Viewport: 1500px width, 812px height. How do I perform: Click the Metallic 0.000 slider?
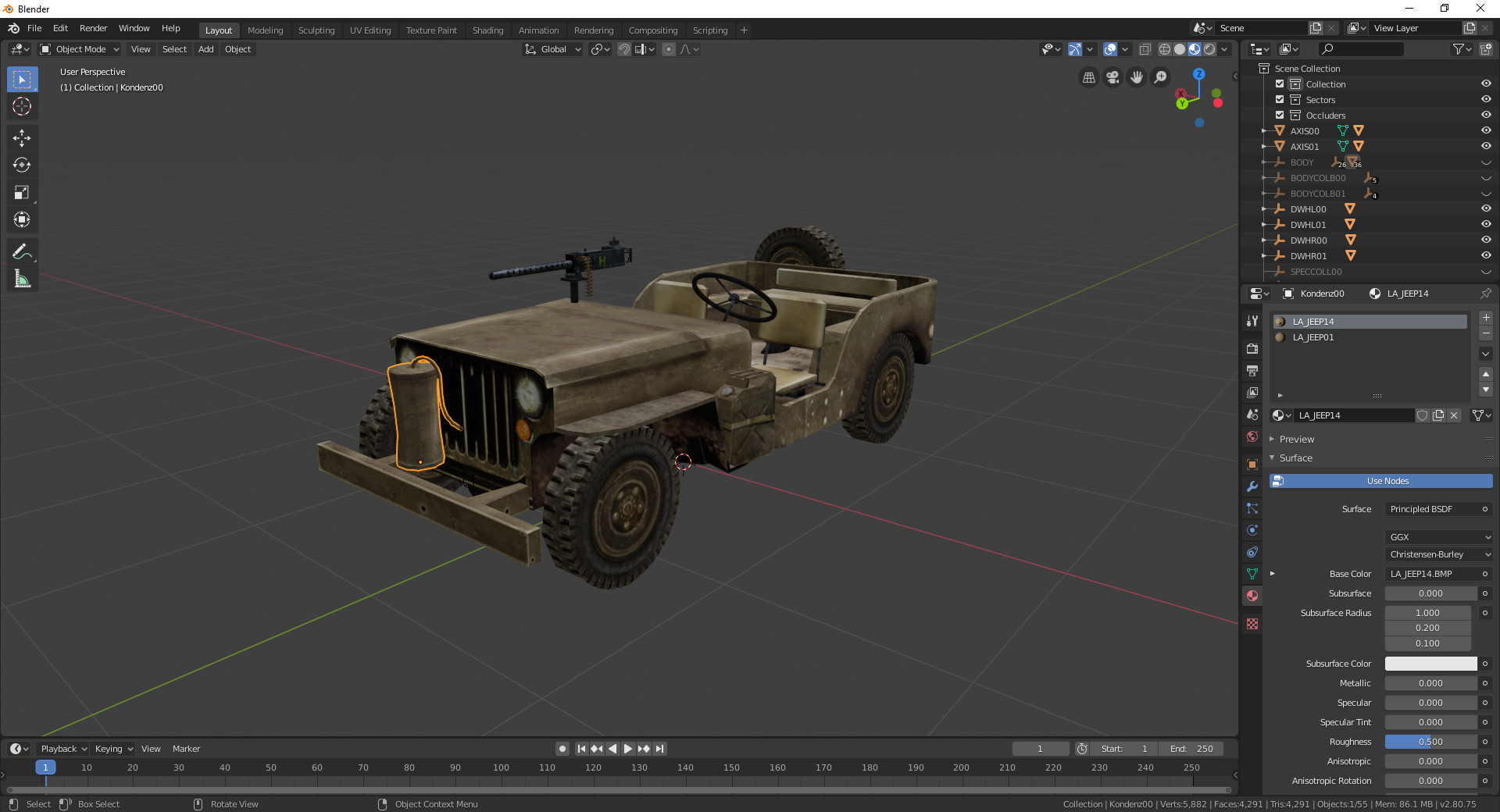pyautogui.click(x=1431, y=683)
